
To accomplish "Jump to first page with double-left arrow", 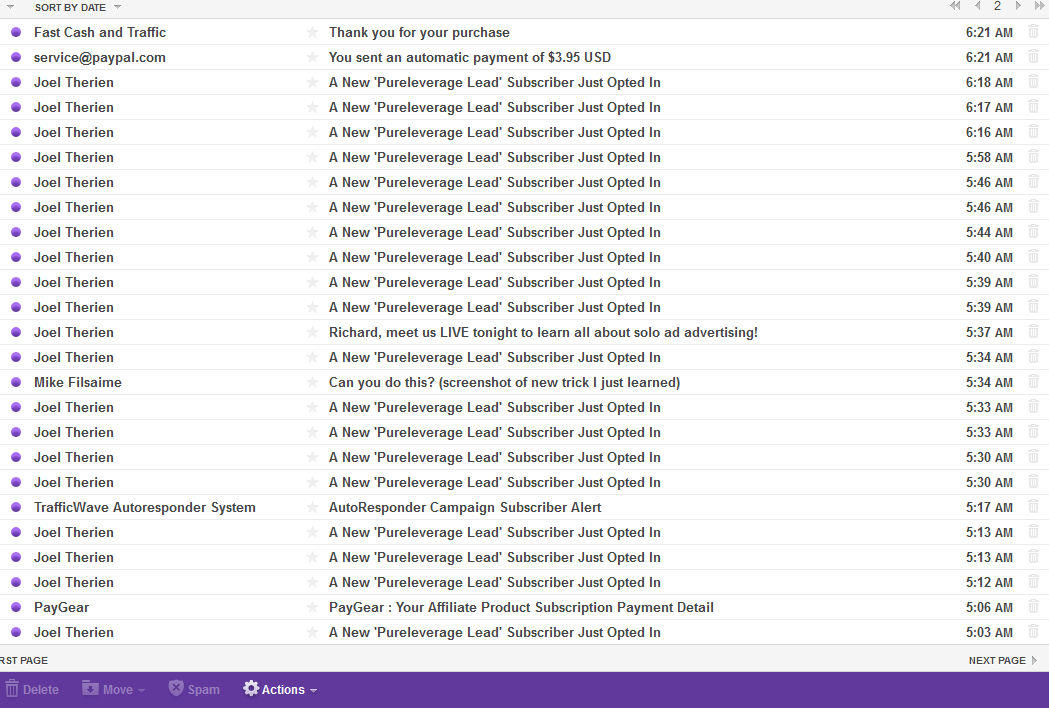I will (955, 6).
